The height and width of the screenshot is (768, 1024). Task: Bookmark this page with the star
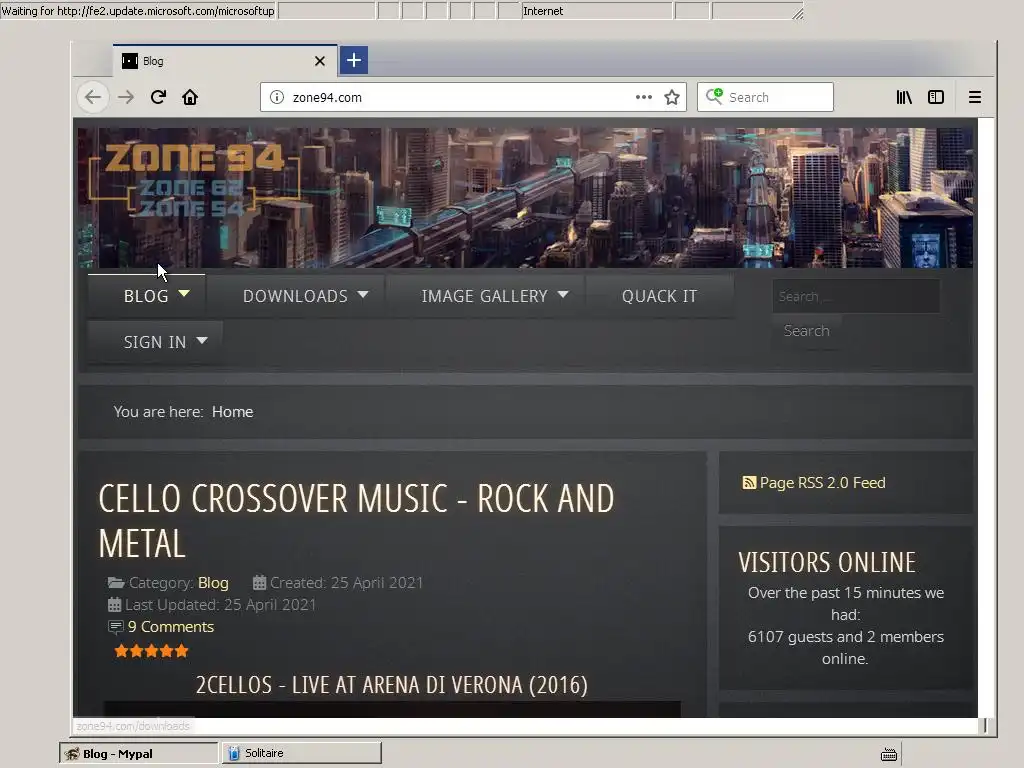[672, 97]
